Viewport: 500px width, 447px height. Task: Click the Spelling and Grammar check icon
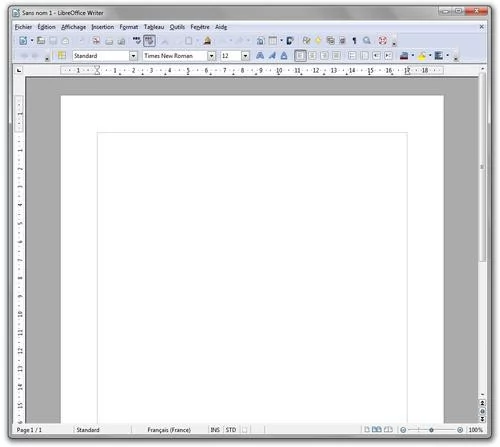point(137,41)
